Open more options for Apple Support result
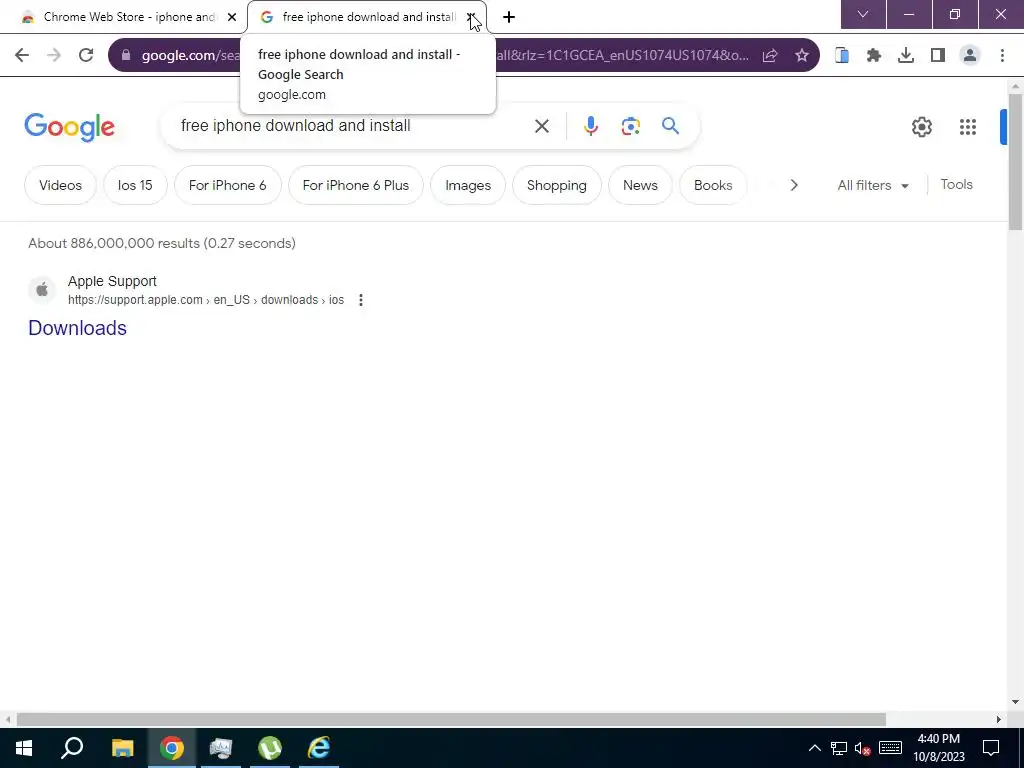The height and width of the screenshot is (768, 1024). (x=360, y=300)
